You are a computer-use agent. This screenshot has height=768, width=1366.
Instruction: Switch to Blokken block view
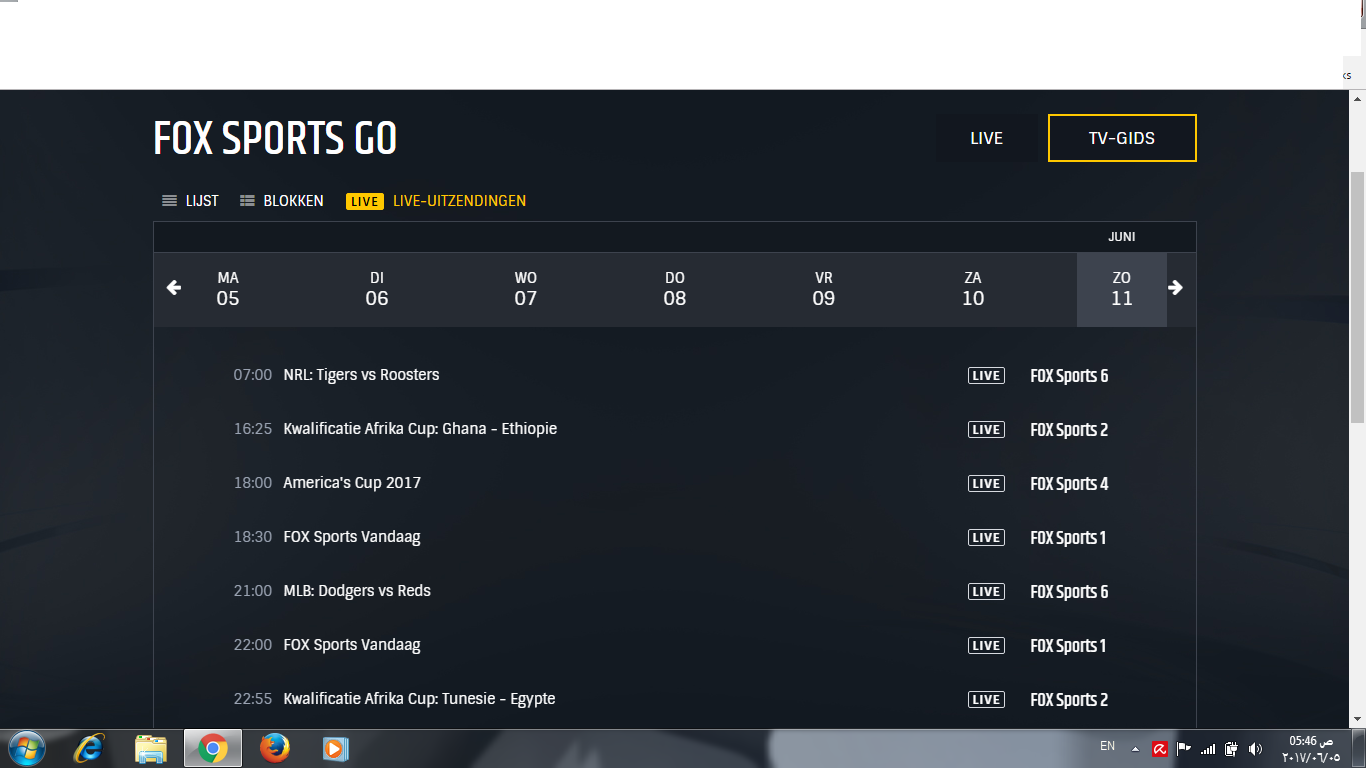pyautogui.click(x=282, y=201)
